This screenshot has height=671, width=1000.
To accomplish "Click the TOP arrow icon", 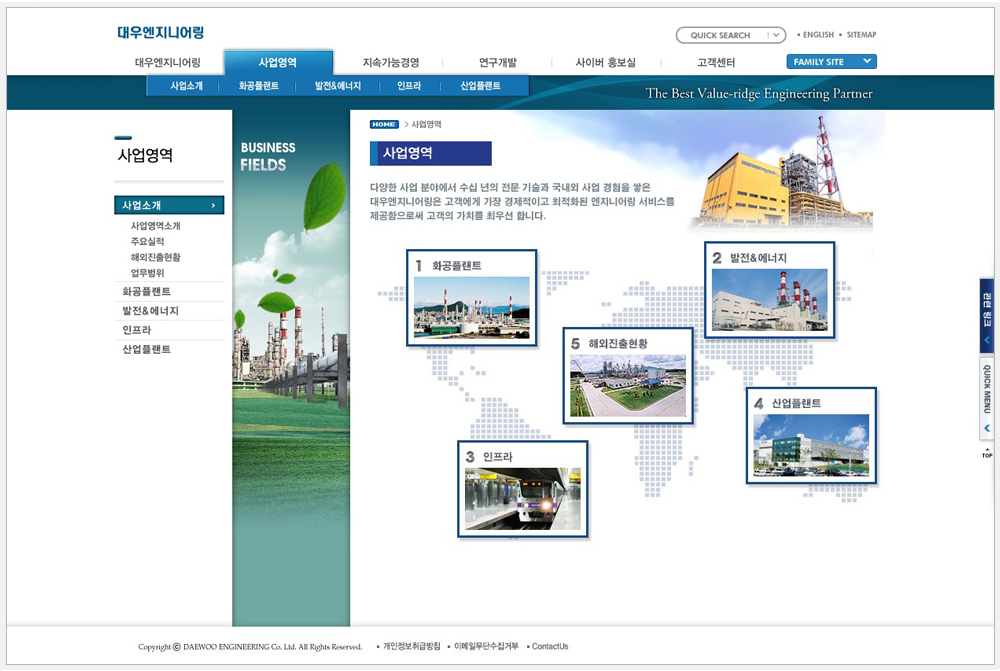I will tap(987, 453).
